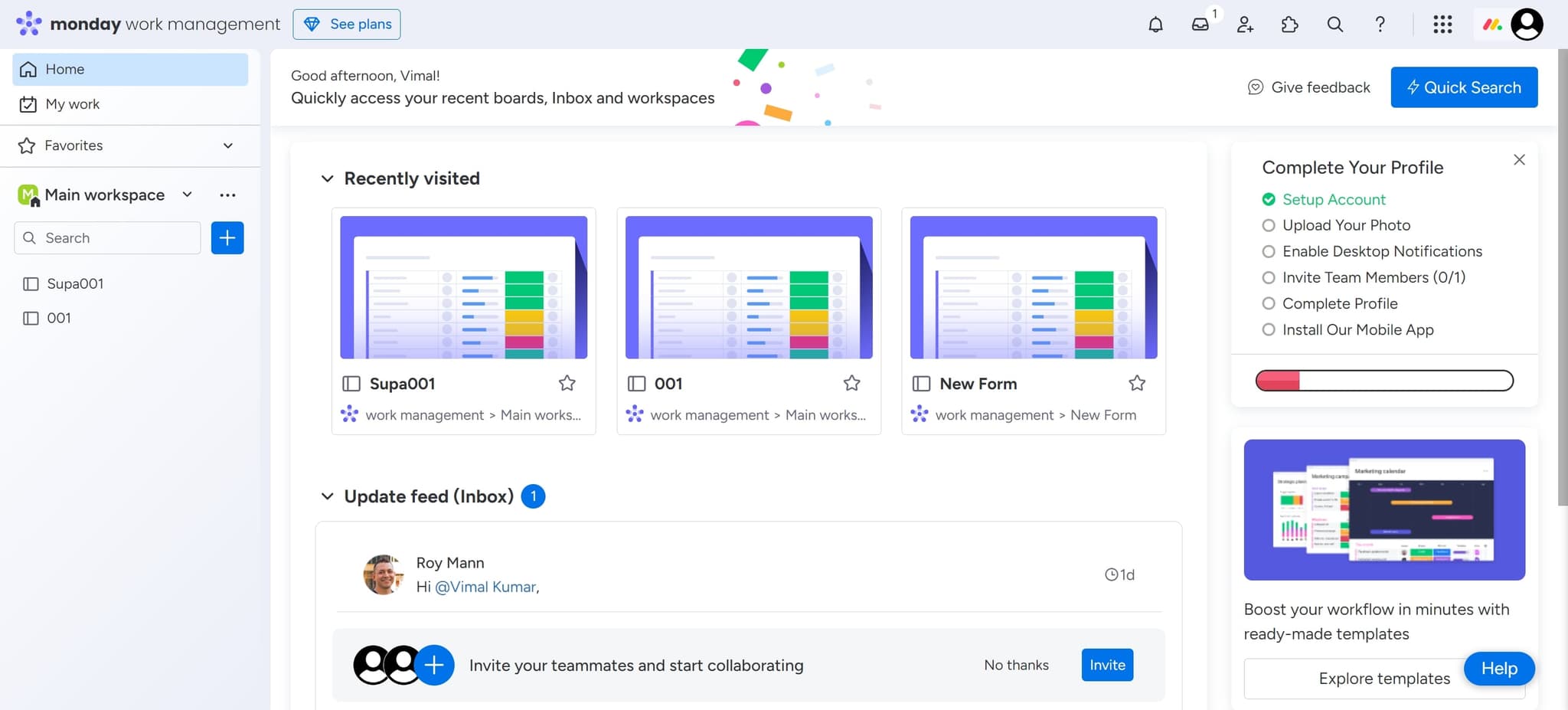
Task: Open the Main workspace dropdown
Action: point(188,195)
